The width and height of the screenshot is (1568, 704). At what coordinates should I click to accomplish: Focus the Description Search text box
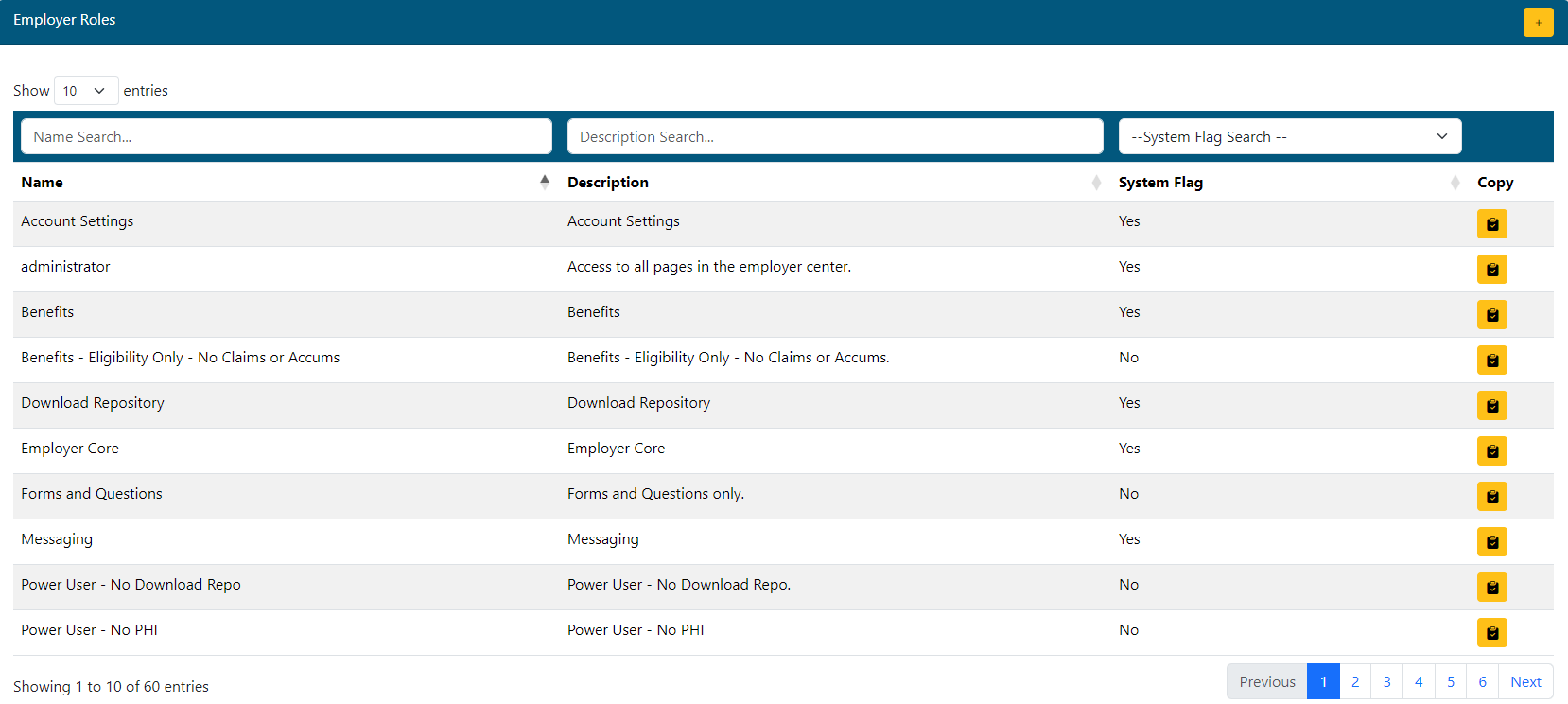pyautogui.click(x=834, y=136)
